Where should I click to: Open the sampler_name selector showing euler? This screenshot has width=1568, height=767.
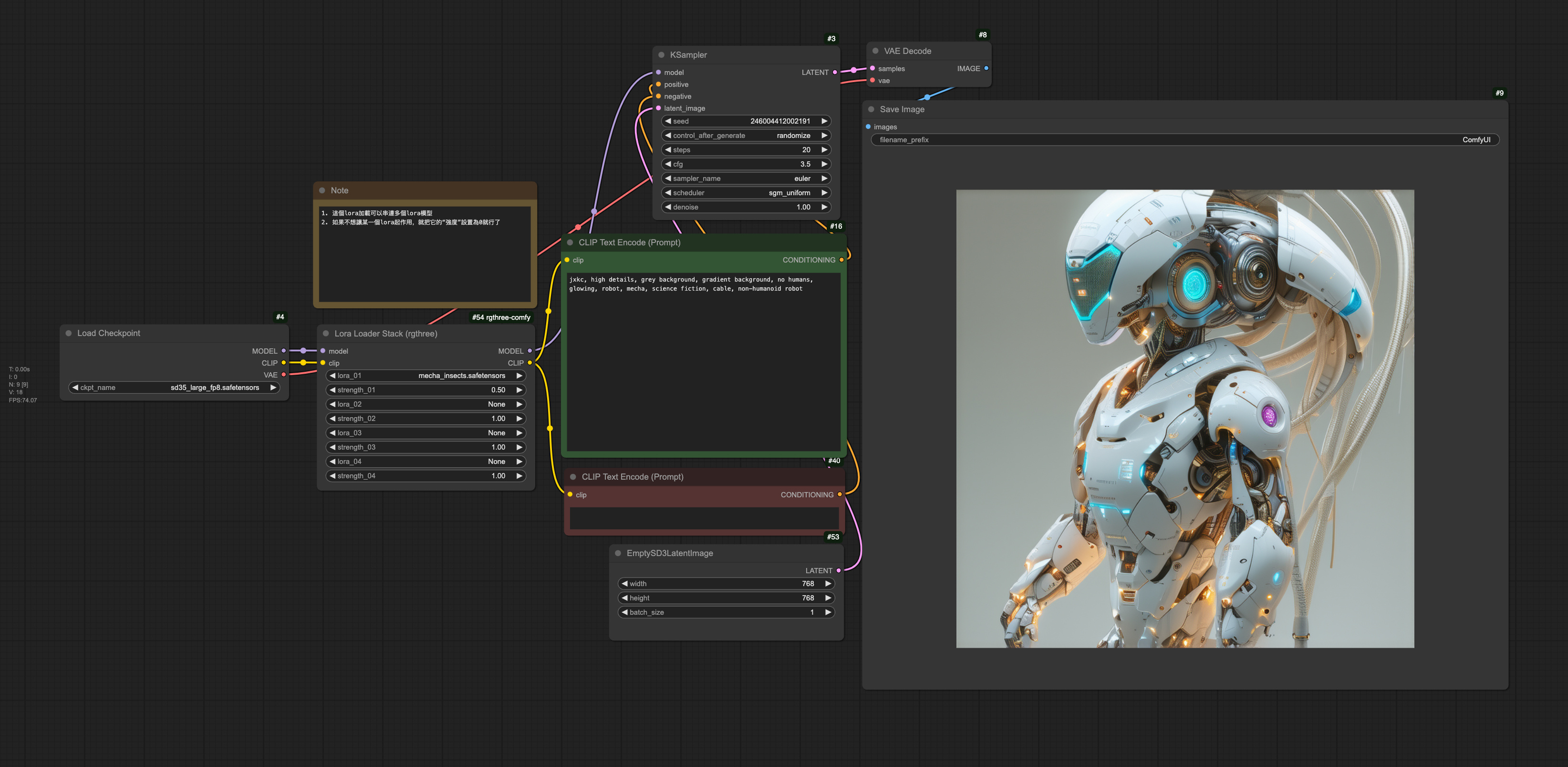click(x=746, y=178)
